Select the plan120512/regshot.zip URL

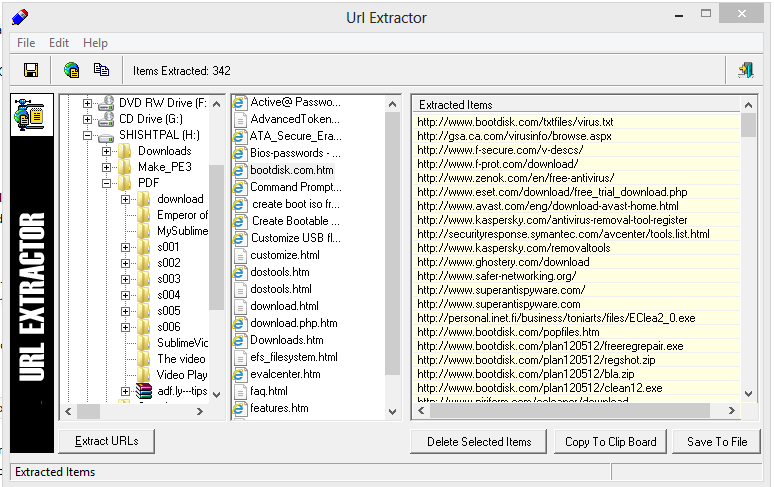point(536,360)
